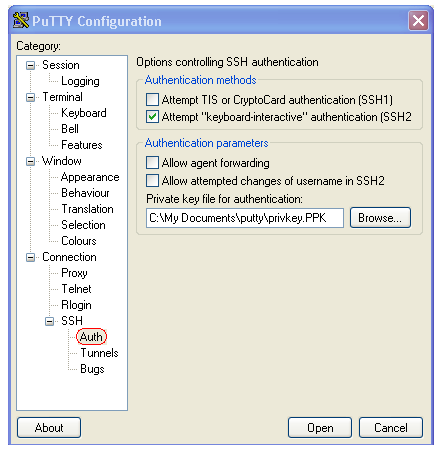Viewport: 440px width, 452px height.
Task: Open the Tunnels settings panel
Action: [99, 353]
